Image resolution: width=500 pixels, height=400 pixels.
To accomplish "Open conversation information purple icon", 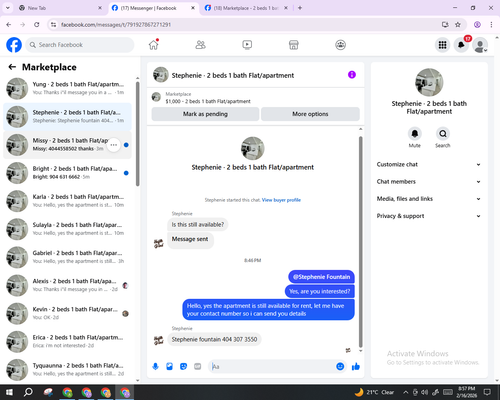I will tap(352, 75).
